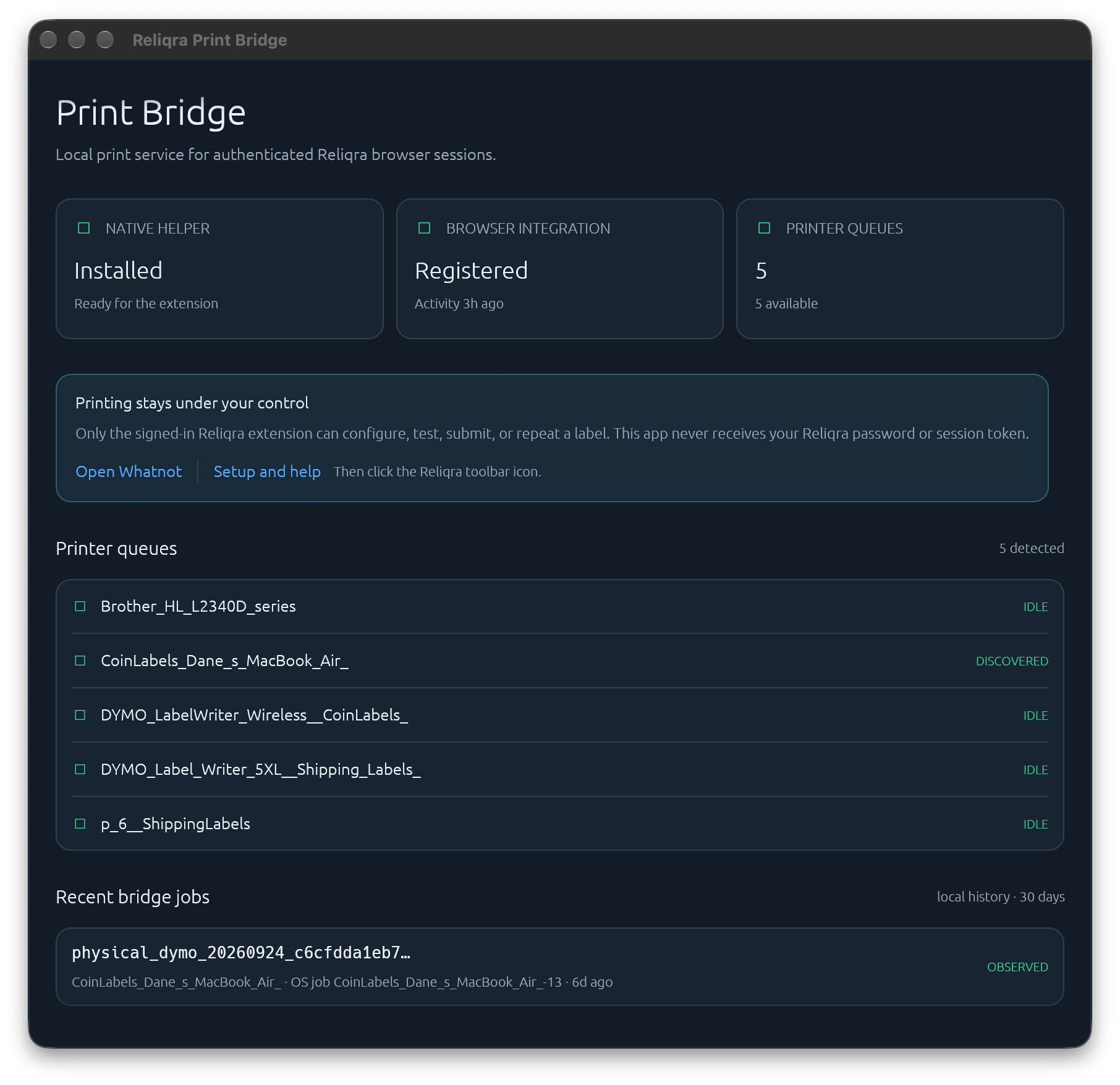Select the CoinLabels_Dane_s_MacBook_Air_ queue name
The image size is (1120, 1085).
pos(224,661)
